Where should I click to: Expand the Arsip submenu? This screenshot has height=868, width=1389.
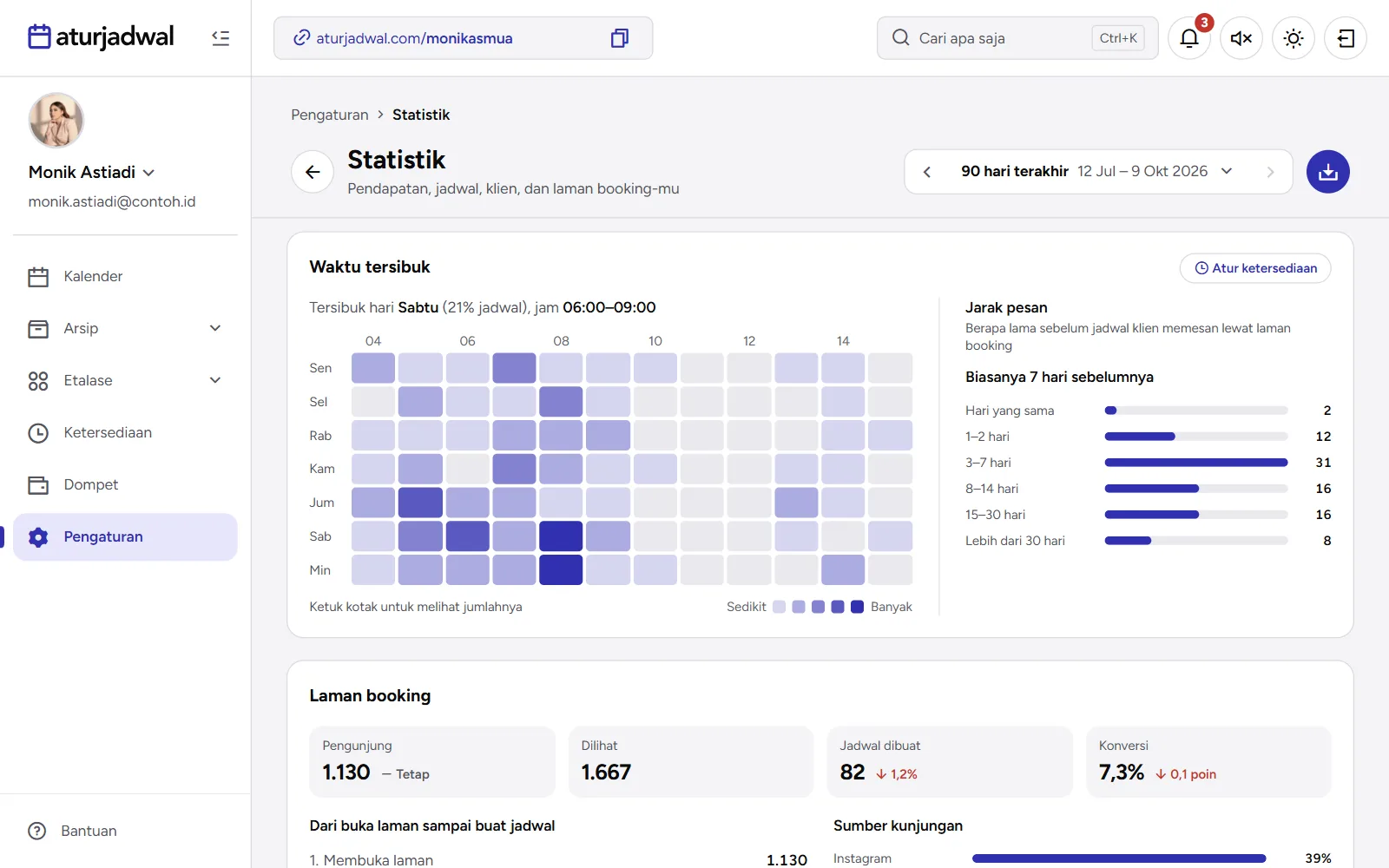pos(215,328)
